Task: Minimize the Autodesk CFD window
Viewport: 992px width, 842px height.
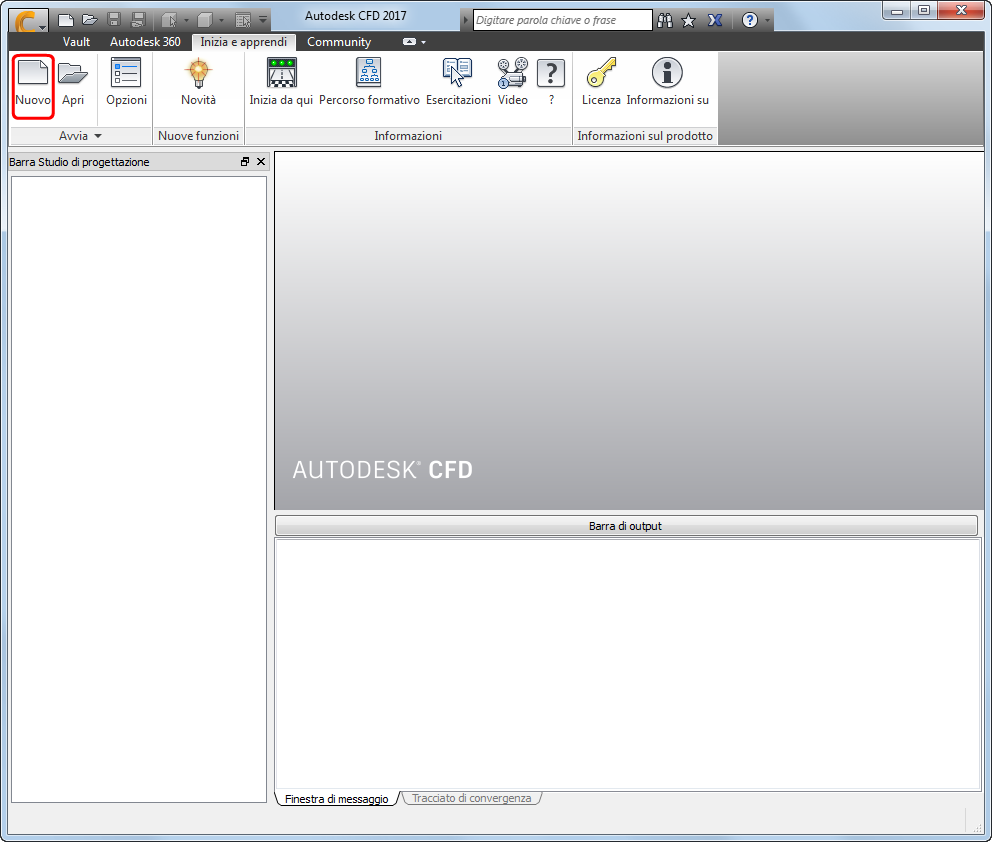Action: (897, 10)
